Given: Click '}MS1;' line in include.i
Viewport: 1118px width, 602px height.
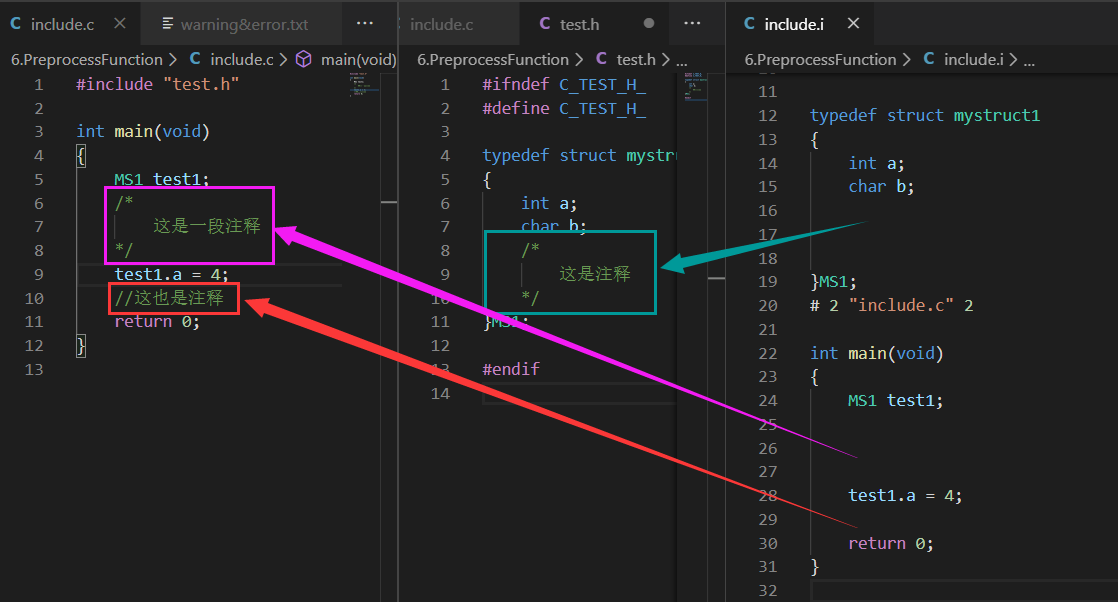Looking at the screenshot, I should click(834, 282).
